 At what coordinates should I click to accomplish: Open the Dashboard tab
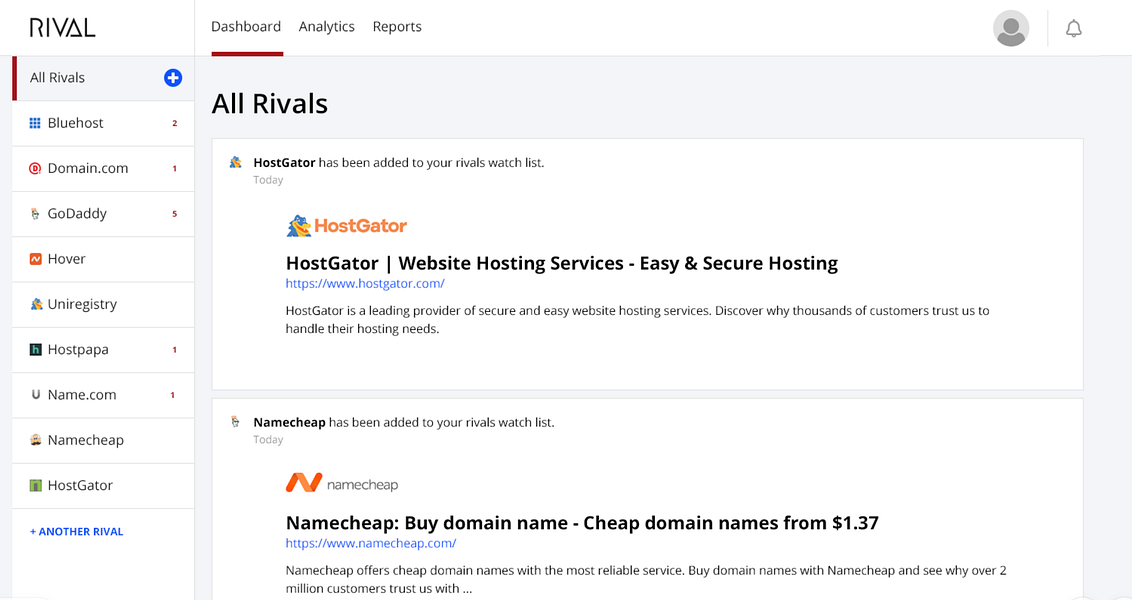(246, 27)
